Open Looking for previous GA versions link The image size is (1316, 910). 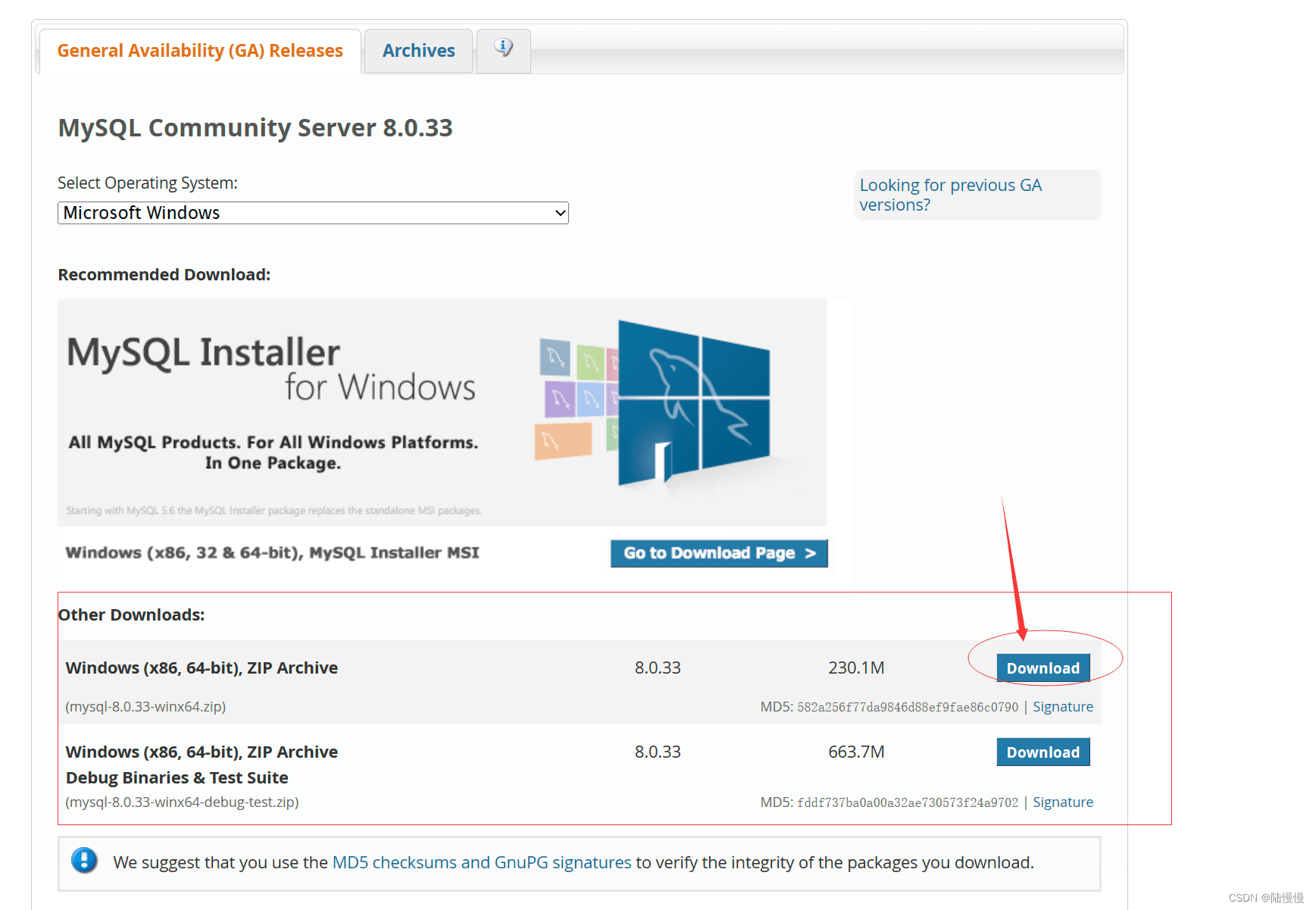[x=951, y=195]
